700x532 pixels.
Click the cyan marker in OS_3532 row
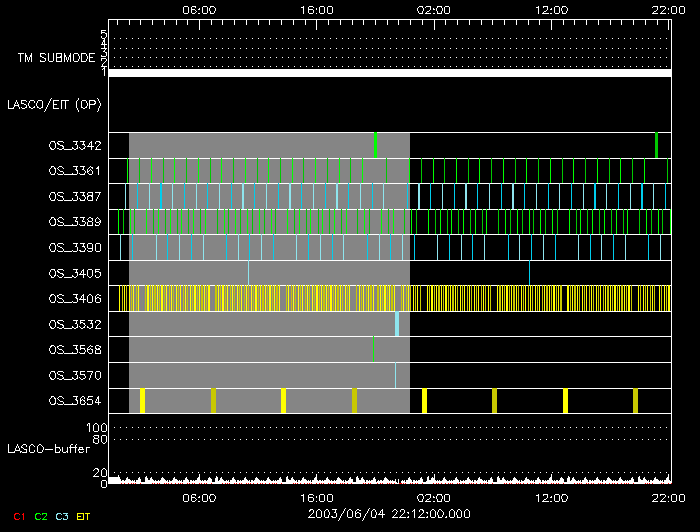pyautogui.click(x=397, y=324)
